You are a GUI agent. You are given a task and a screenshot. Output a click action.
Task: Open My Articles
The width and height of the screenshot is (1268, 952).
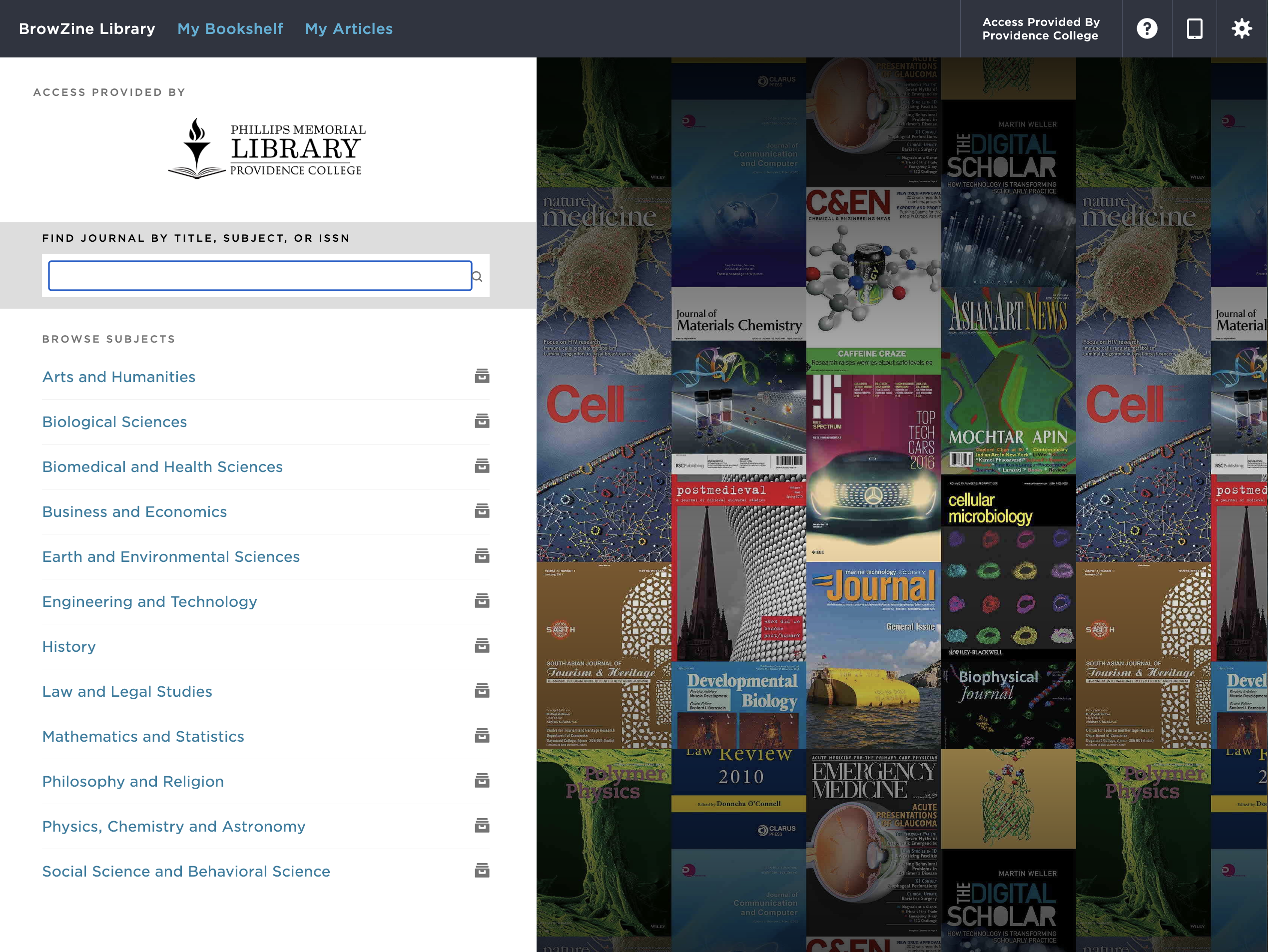(349, 28)
